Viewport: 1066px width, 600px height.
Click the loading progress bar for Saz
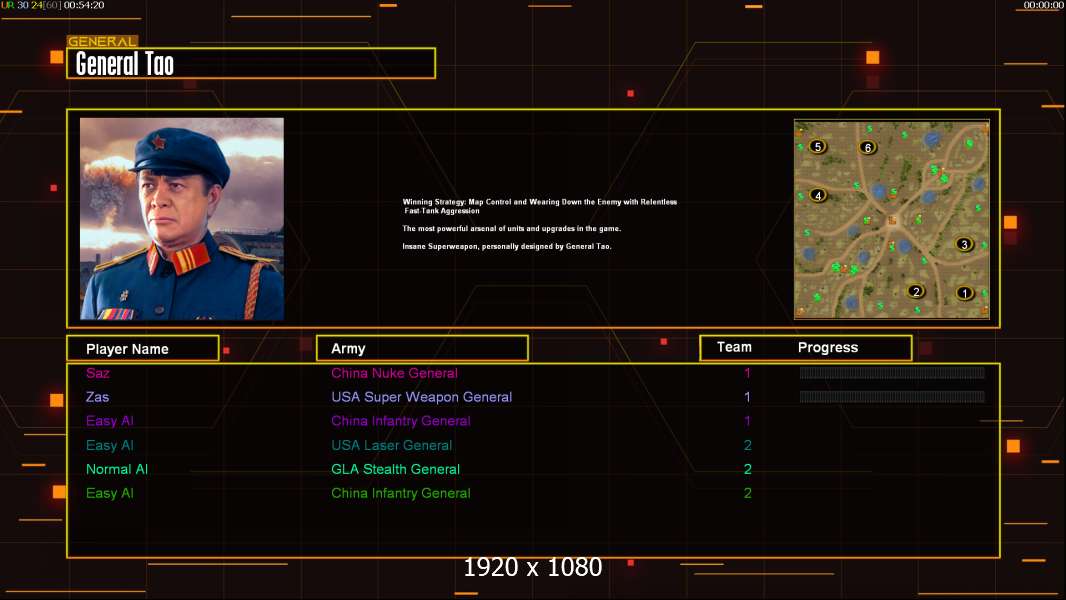pos(892,372)
